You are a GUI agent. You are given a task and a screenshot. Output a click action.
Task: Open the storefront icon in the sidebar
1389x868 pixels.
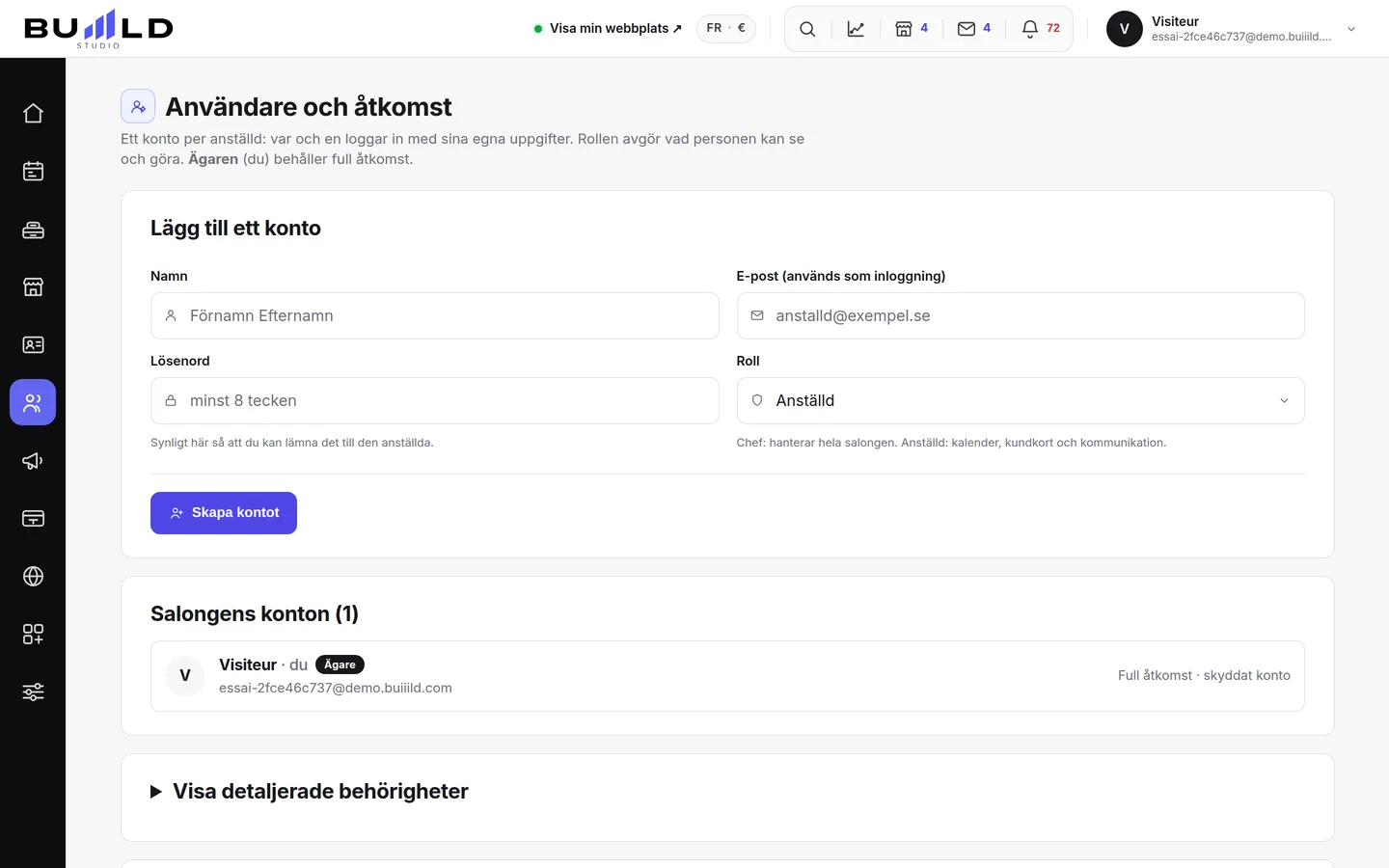click(33, 286)
